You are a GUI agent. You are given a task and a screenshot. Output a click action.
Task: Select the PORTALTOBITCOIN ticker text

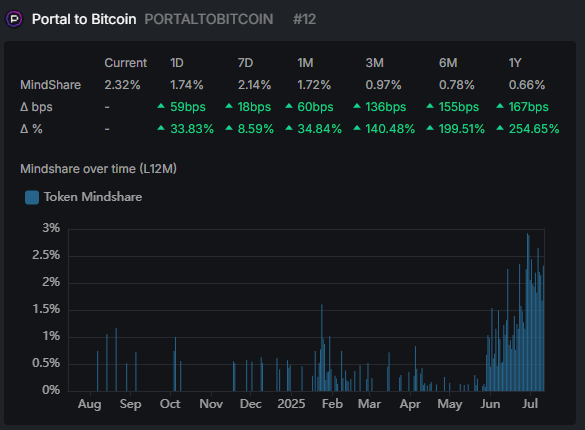[x=209, y=19]
